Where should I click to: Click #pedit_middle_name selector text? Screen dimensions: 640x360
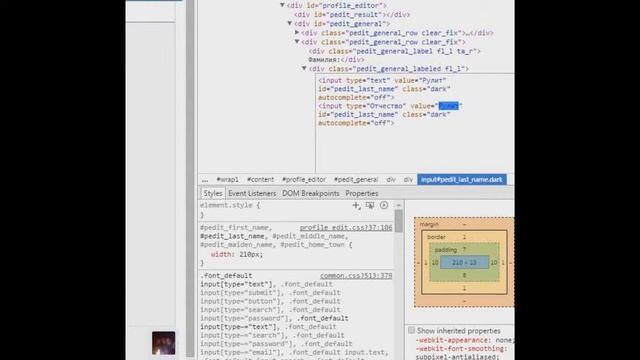308,236
